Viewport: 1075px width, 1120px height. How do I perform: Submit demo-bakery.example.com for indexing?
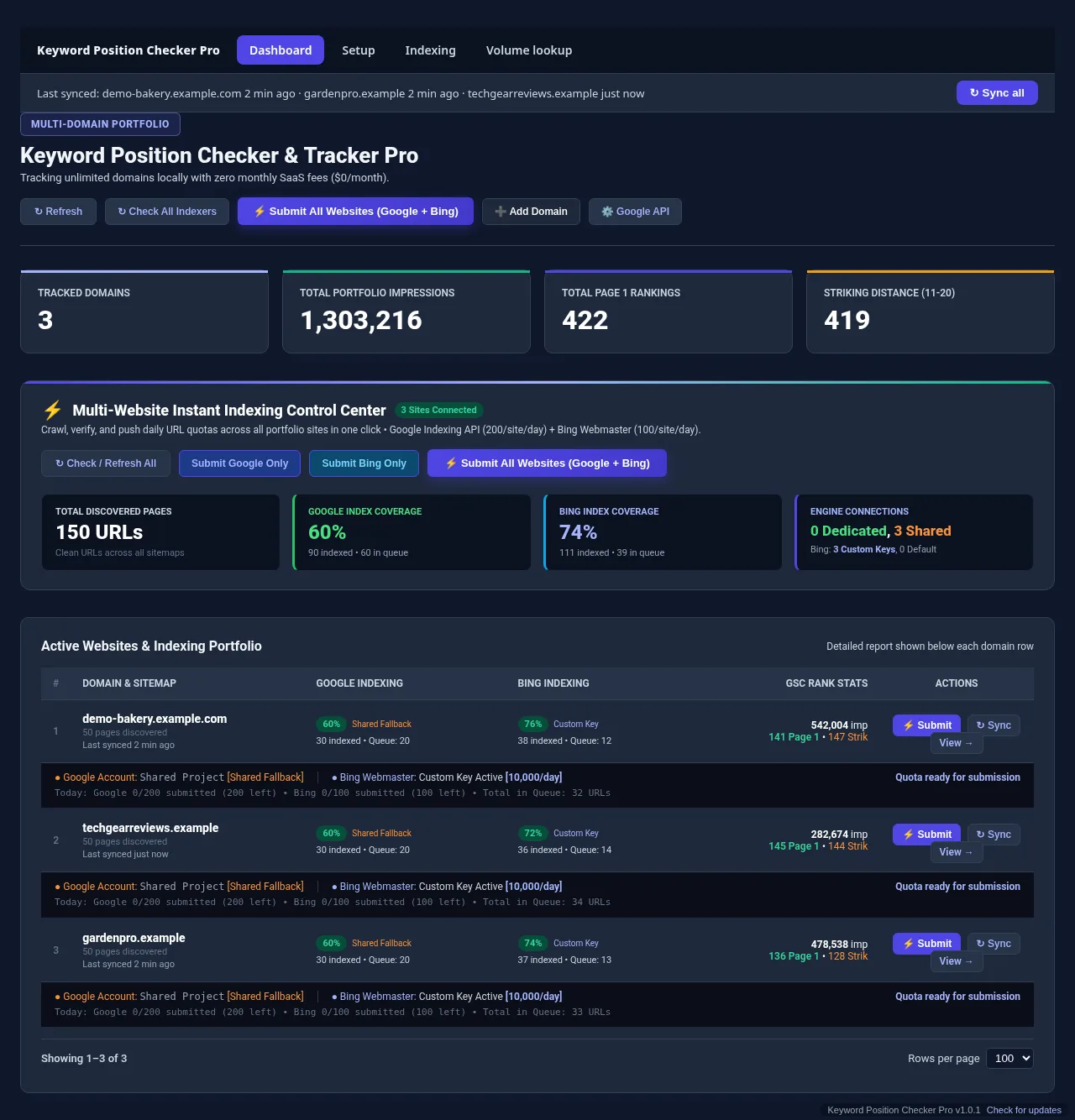point(926,725)
